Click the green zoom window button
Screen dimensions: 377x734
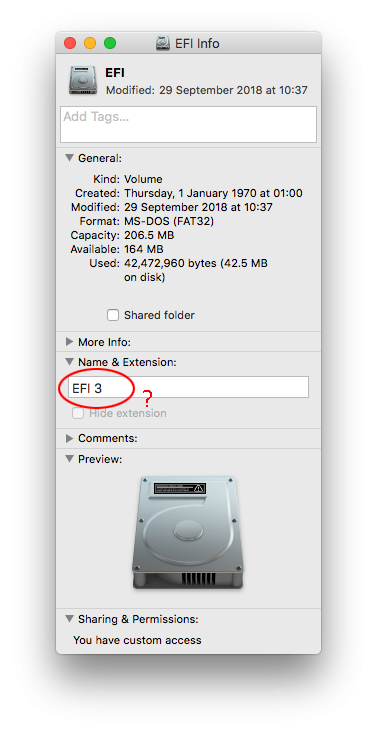pyautogui.click(x=110, y=44)
